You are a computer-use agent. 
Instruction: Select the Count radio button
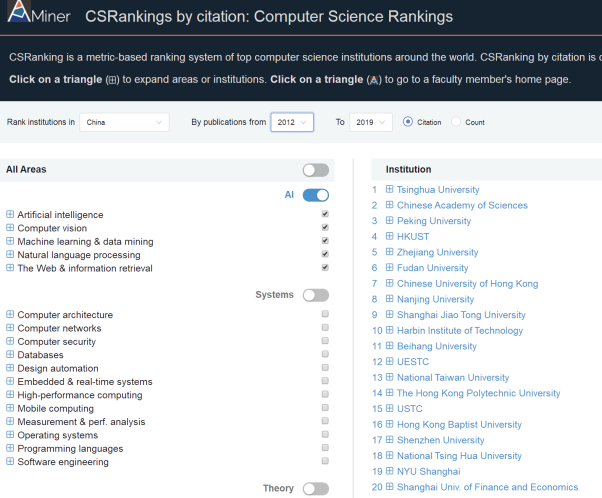click(457, 122)
